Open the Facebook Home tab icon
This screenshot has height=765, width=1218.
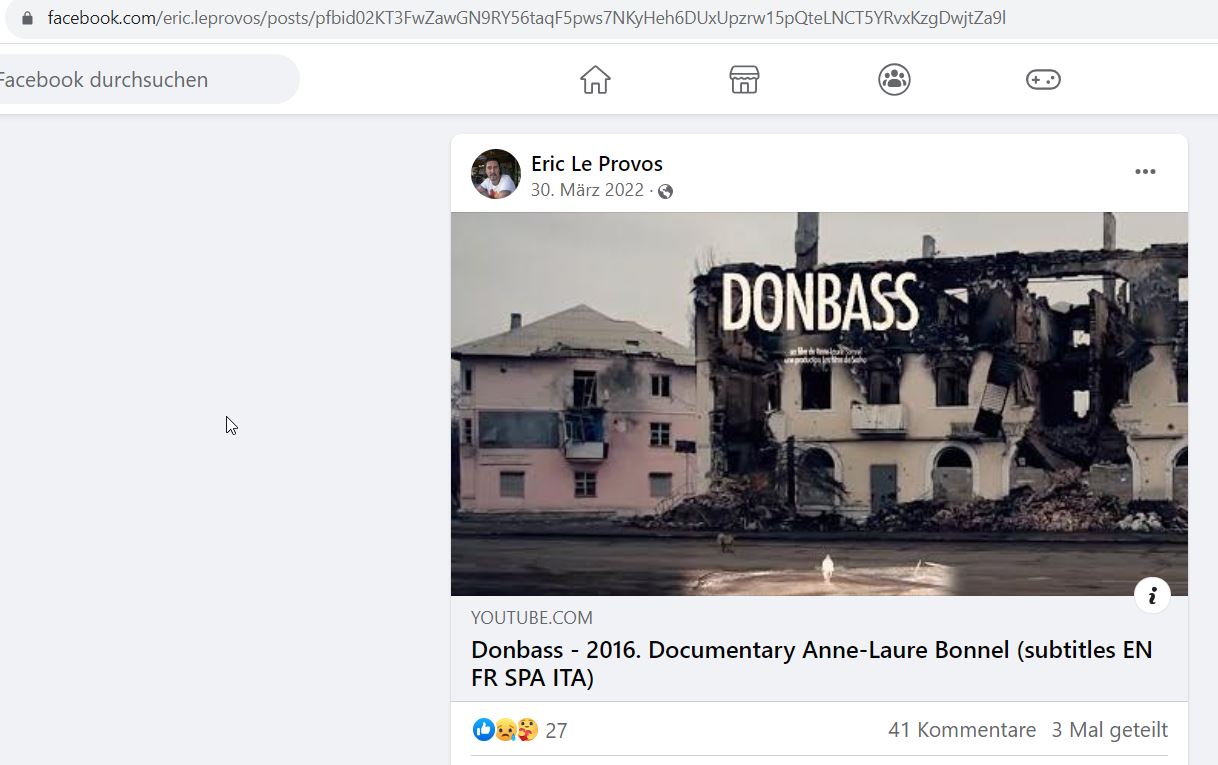[595, 79]
